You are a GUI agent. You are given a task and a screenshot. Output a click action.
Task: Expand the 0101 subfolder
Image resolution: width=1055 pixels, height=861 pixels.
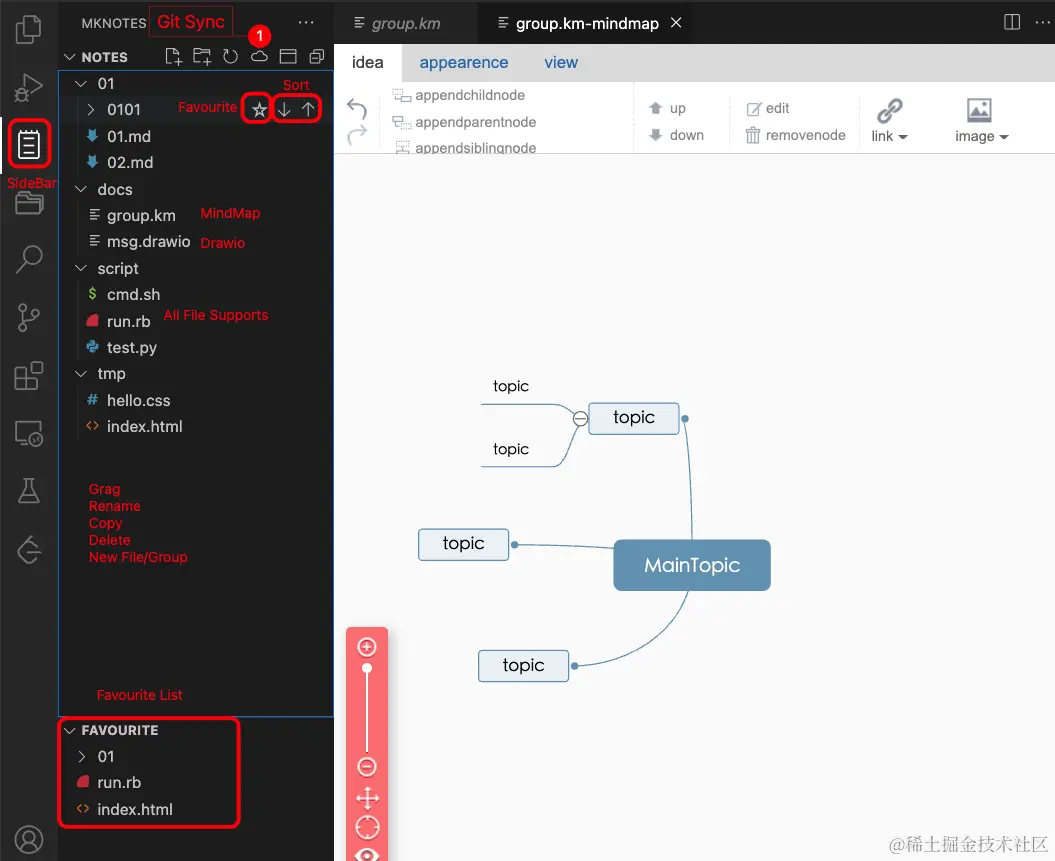(91, 110)
